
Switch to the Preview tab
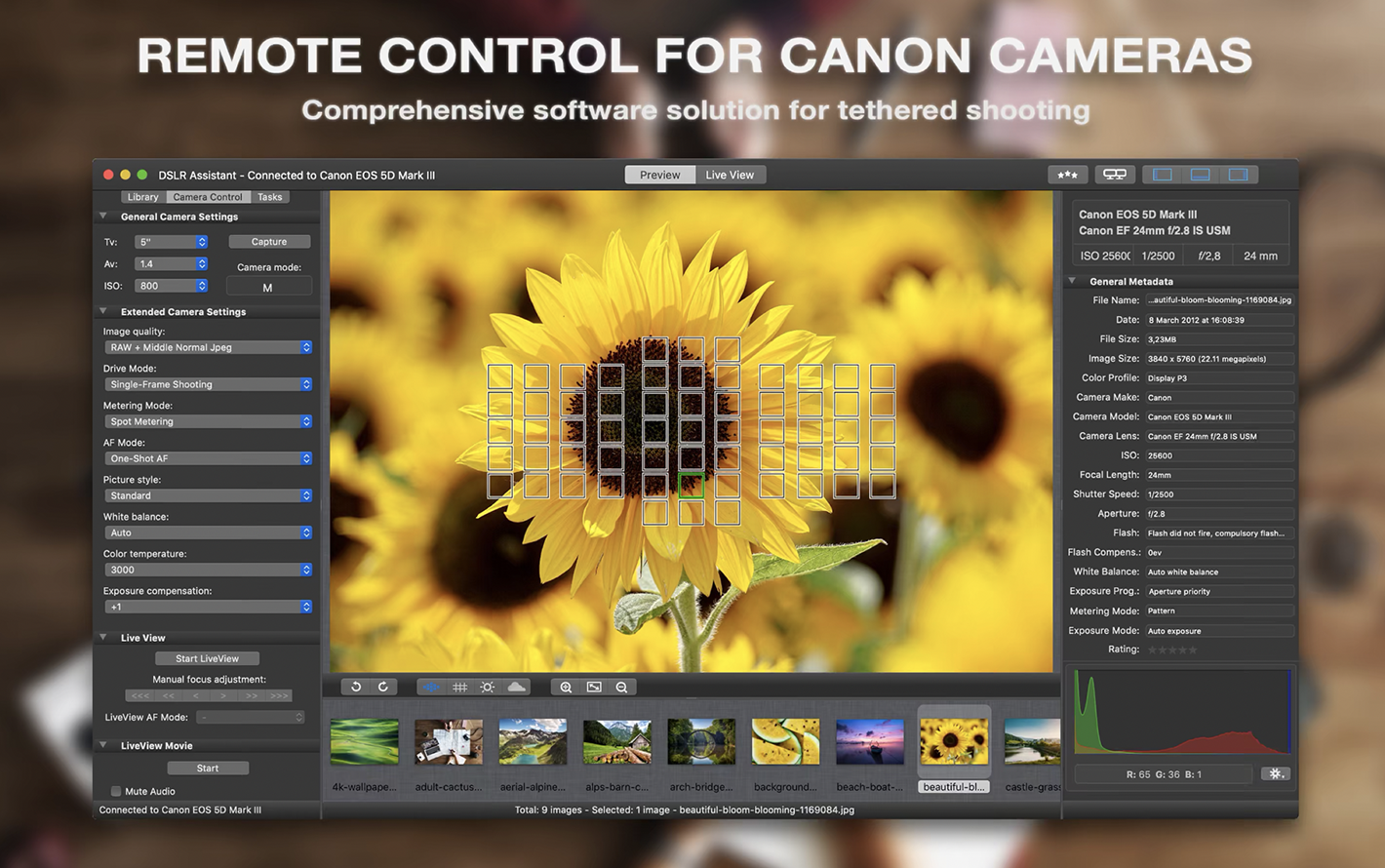coord(660,176)
